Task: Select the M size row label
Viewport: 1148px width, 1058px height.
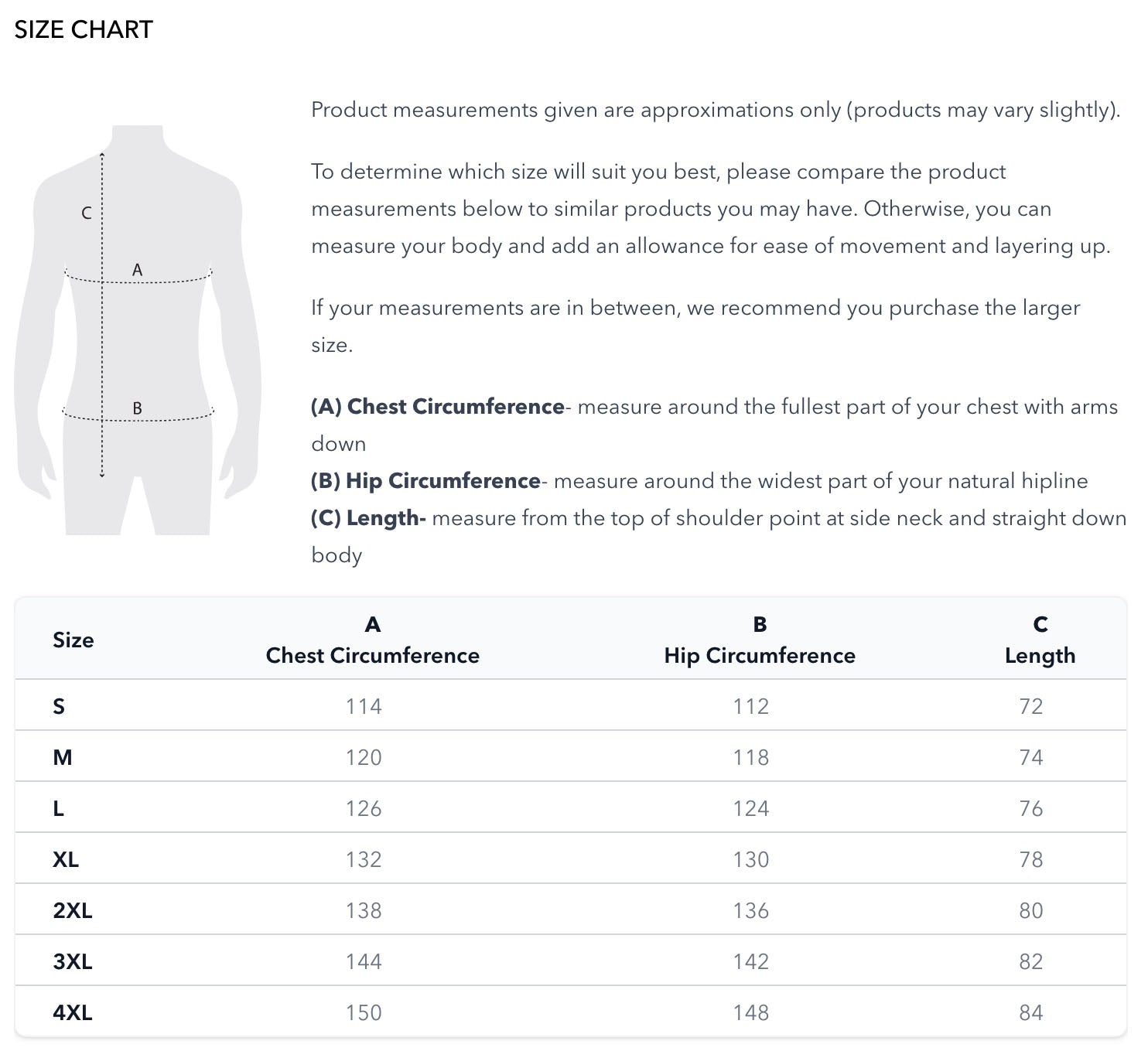Action: click(x=63, y=757)
